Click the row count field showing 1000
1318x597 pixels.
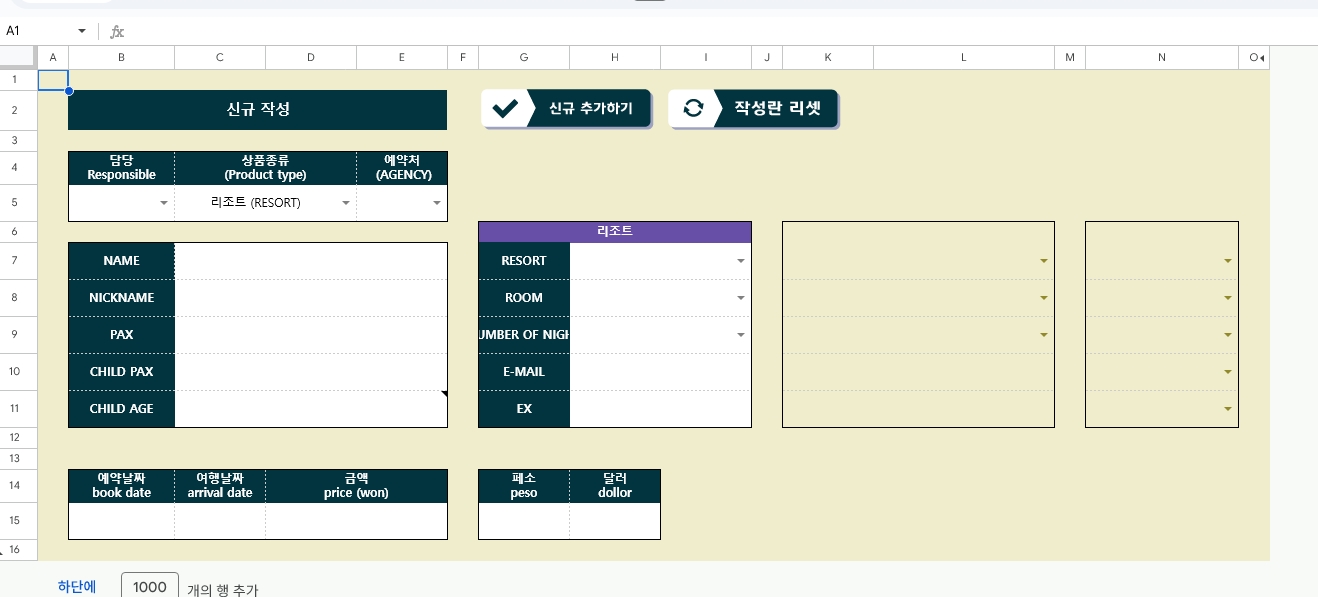click(149, 585)
